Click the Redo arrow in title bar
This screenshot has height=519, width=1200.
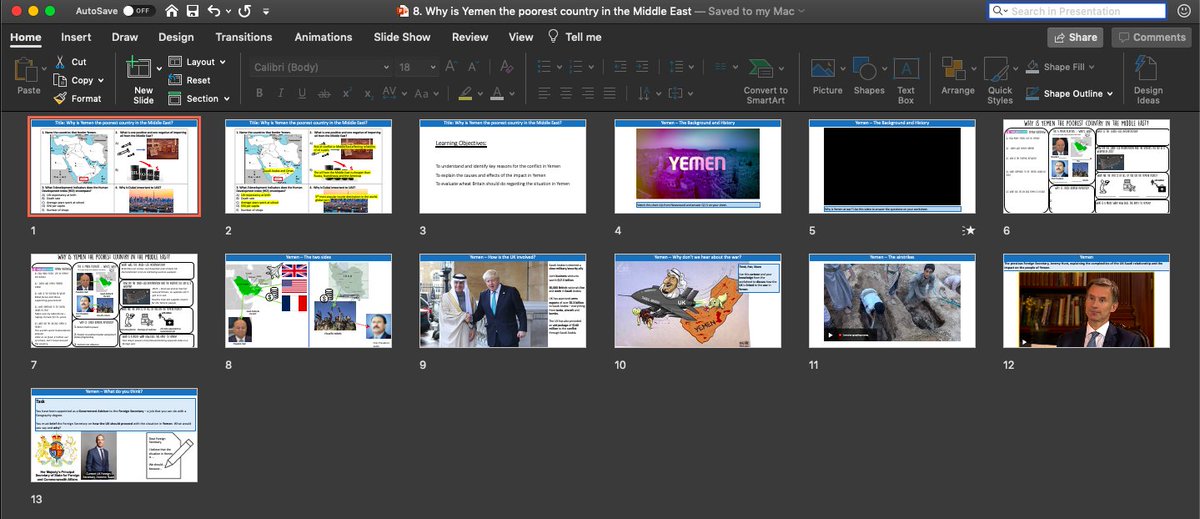(x=246, y=10)
